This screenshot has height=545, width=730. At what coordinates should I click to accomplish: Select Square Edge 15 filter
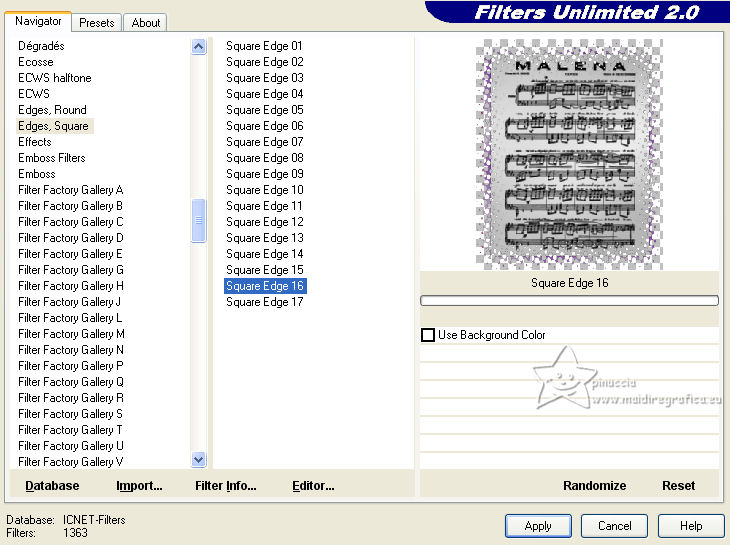pos(264,270)
